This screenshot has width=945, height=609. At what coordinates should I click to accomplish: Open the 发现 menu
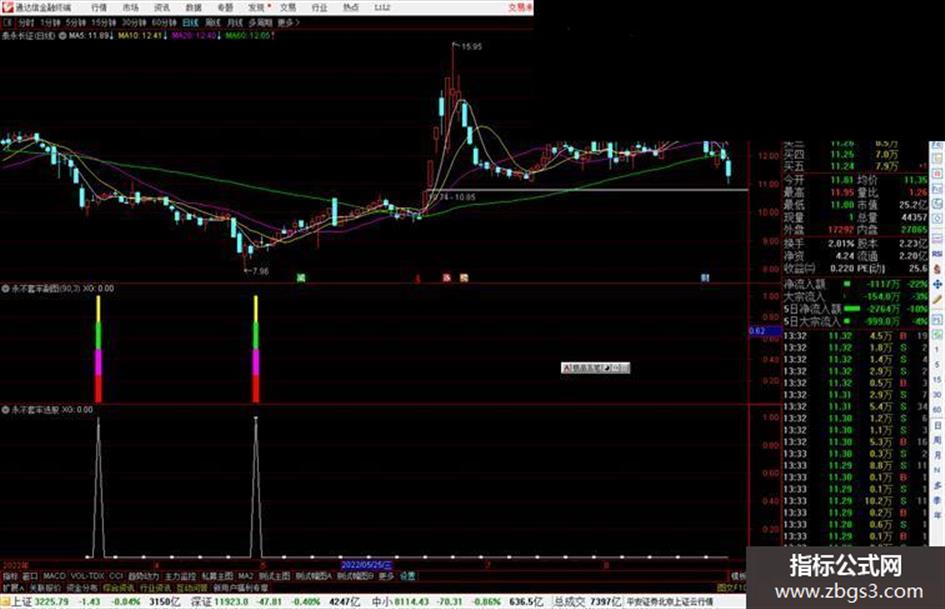(x=257, y=7)
